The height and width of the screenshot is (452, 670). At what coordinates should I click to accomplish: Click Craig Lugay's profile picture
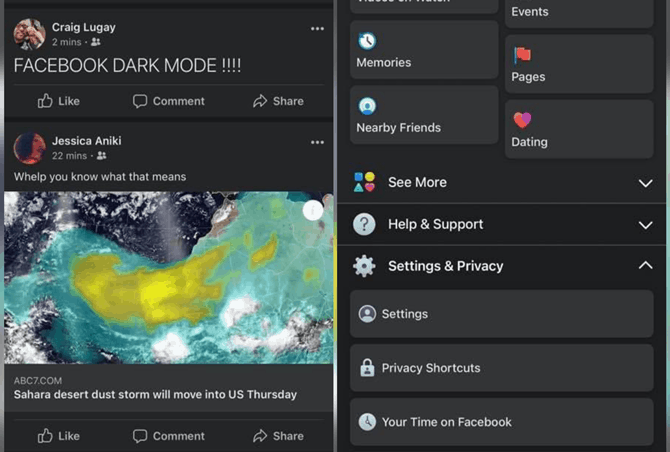[29, 34]
